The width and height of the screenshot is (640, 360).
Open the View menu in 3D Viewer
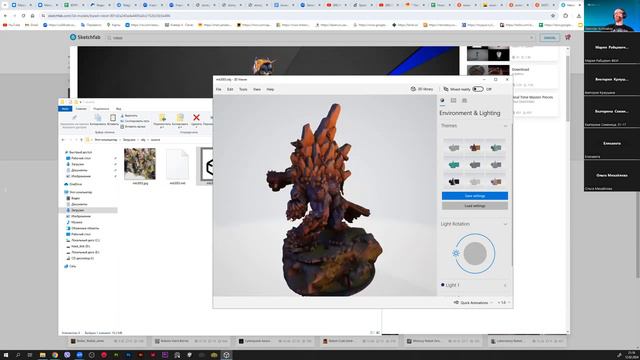[257, 89]
